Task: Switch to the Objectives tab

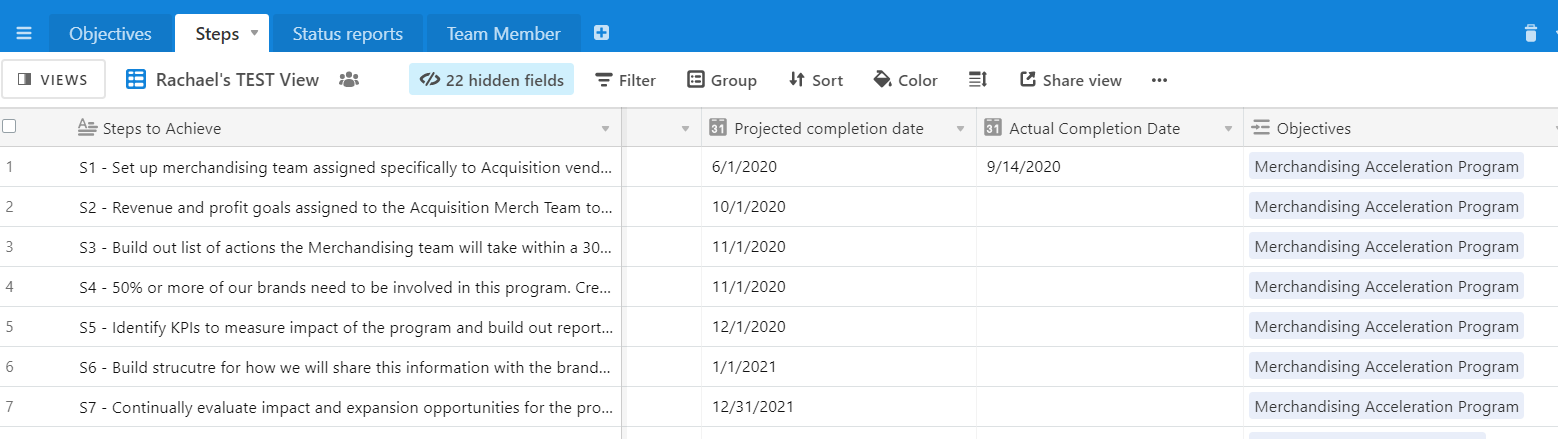Action: tap(110, 34)
